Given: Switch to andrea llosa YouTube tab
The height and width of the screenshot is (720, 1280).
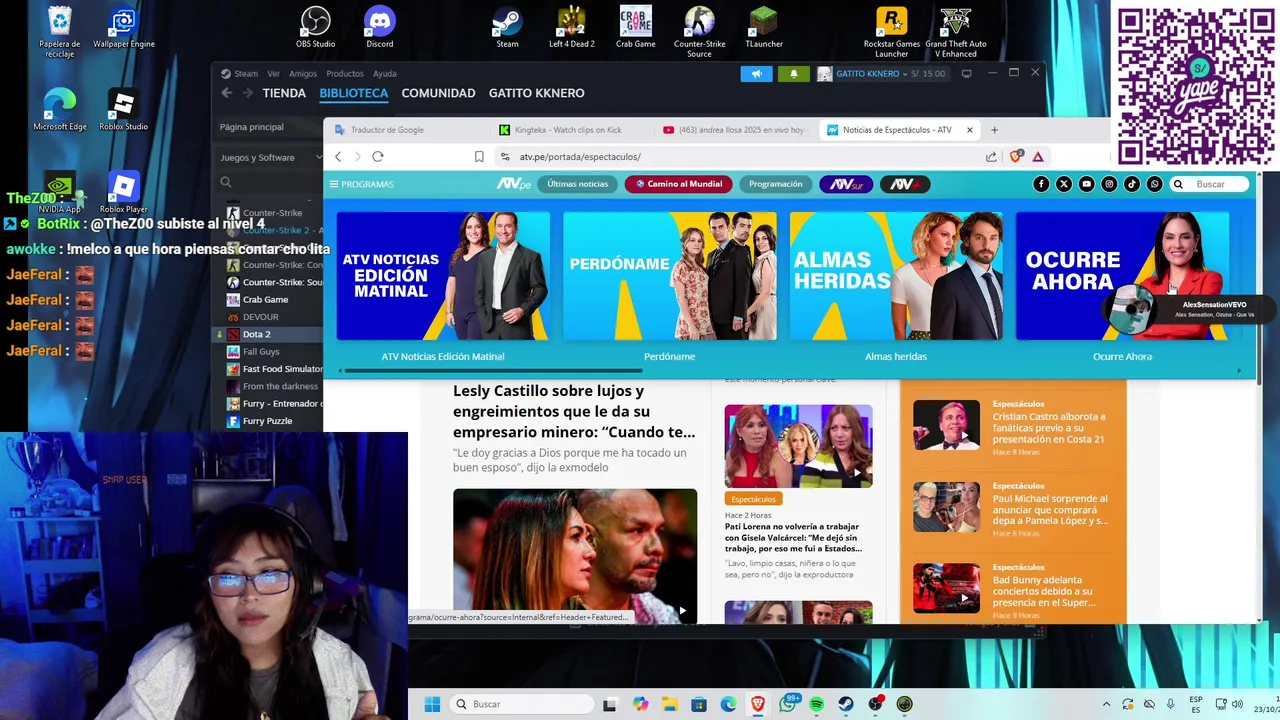Looking at the screenshot, I should (x=734, y=130).
